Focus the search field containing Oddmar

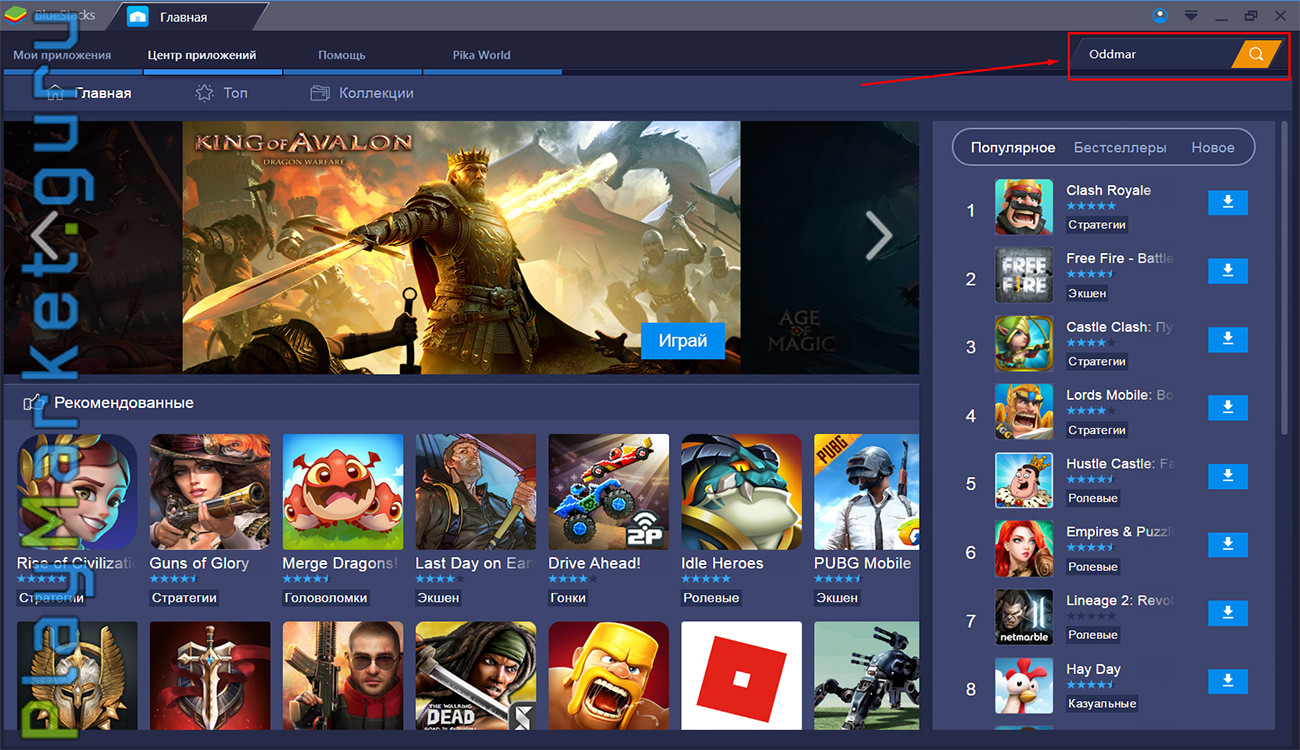pyautogui.click(x=1153, y=54)
